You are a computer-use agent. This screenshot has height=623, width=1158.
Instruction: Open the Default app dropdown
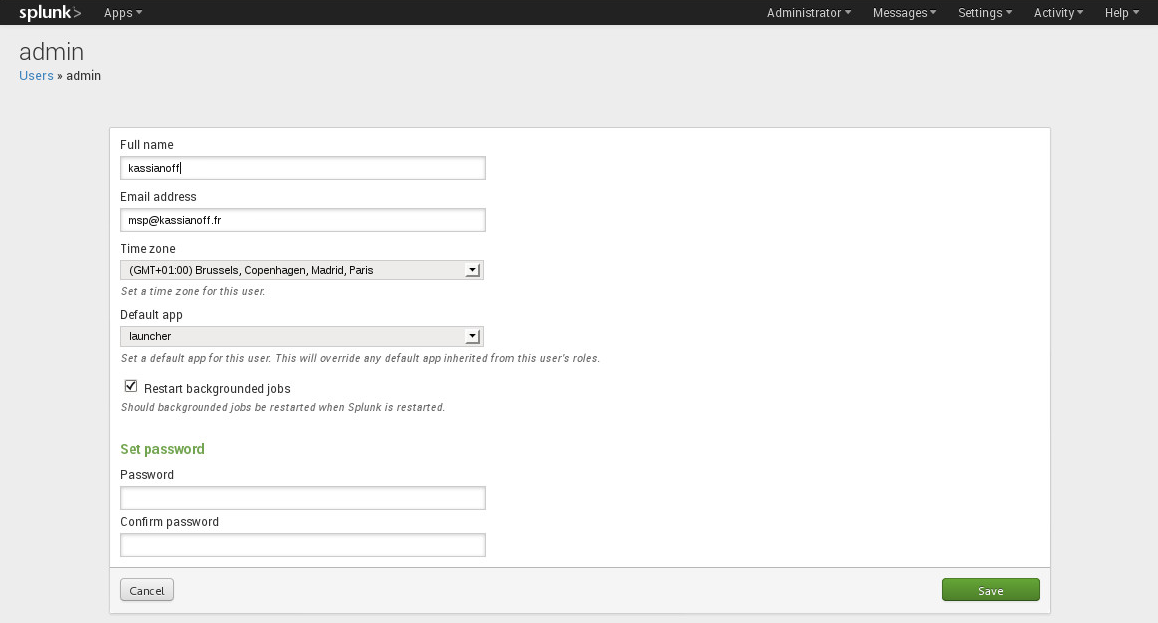click(x=302, y=336)
